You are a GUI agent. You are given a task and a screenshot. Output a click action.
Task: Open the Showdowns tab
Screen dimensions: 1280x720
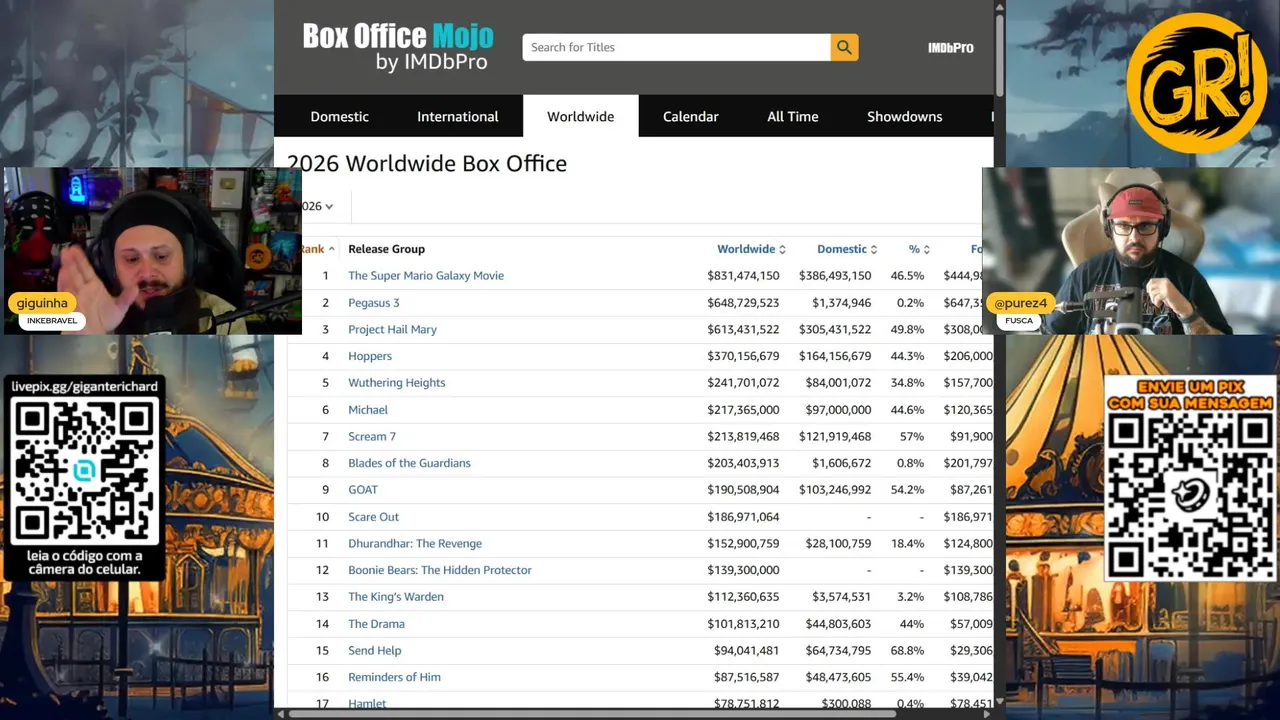coord(904,116)
